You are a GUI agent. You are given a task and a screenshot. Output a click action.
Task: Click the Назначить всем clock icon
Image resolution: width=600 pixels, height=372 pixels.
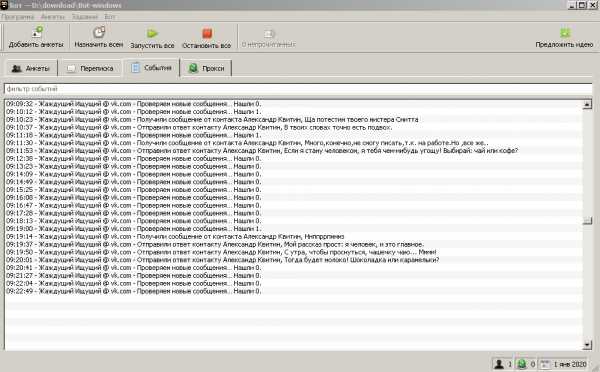[x=99, y=32]
